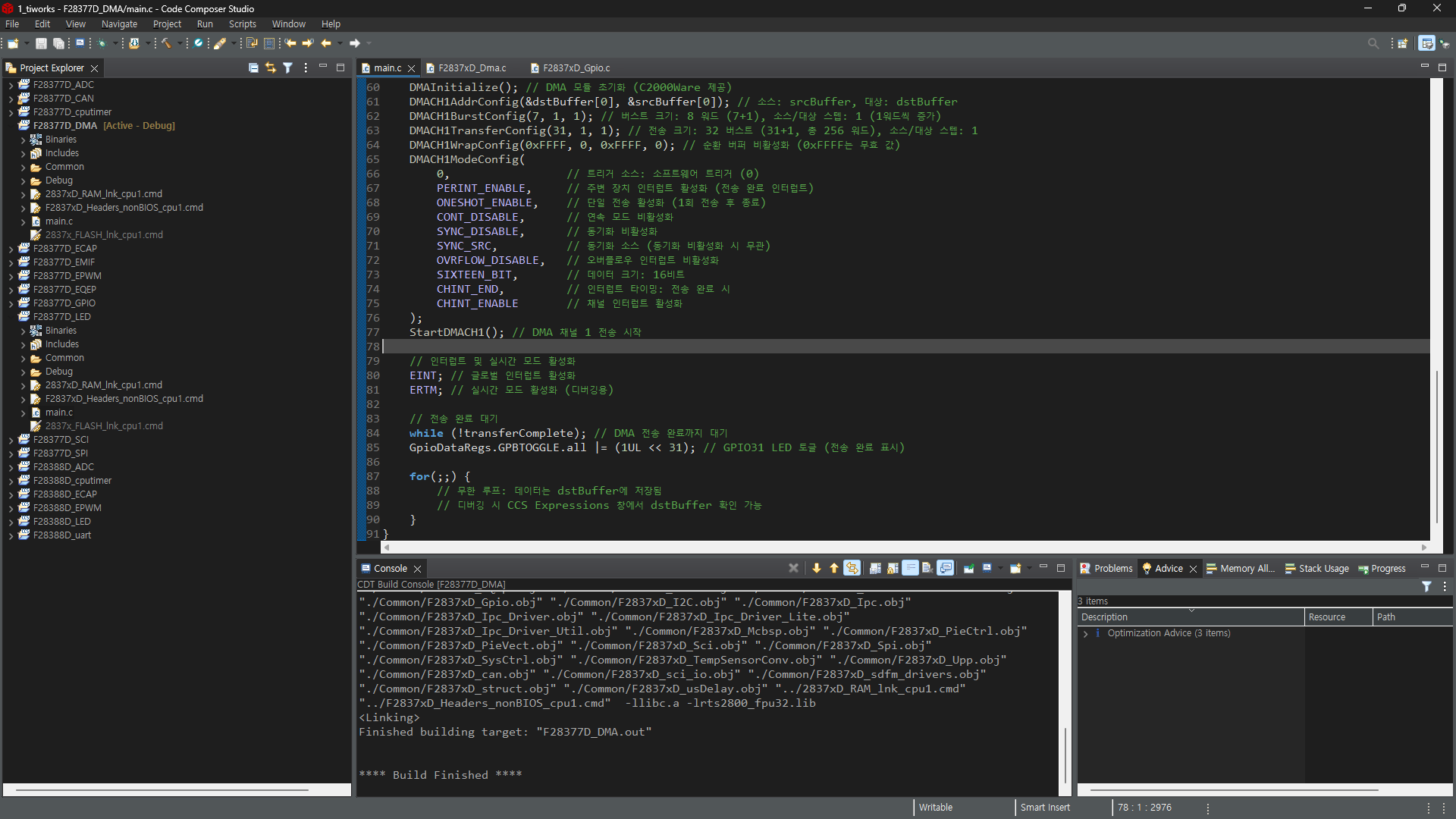Image resolution: width=1456 pixels, height=819 pixels.
Task: Close the Advice view tab
Action: click(x=1193, y=568)
